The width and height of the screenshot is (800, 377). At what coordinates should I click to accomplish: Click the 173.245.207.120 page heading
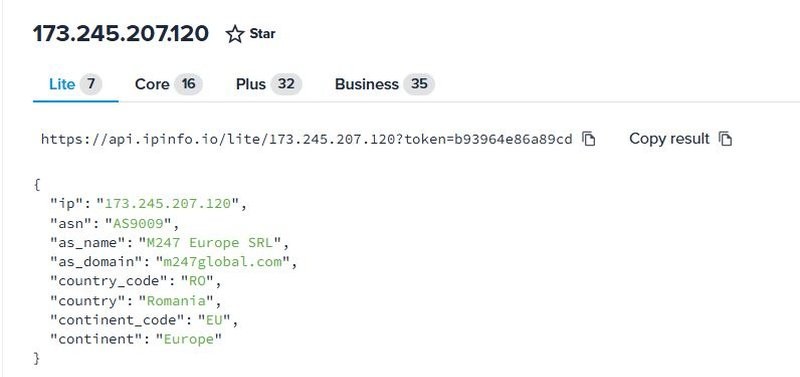121,34
